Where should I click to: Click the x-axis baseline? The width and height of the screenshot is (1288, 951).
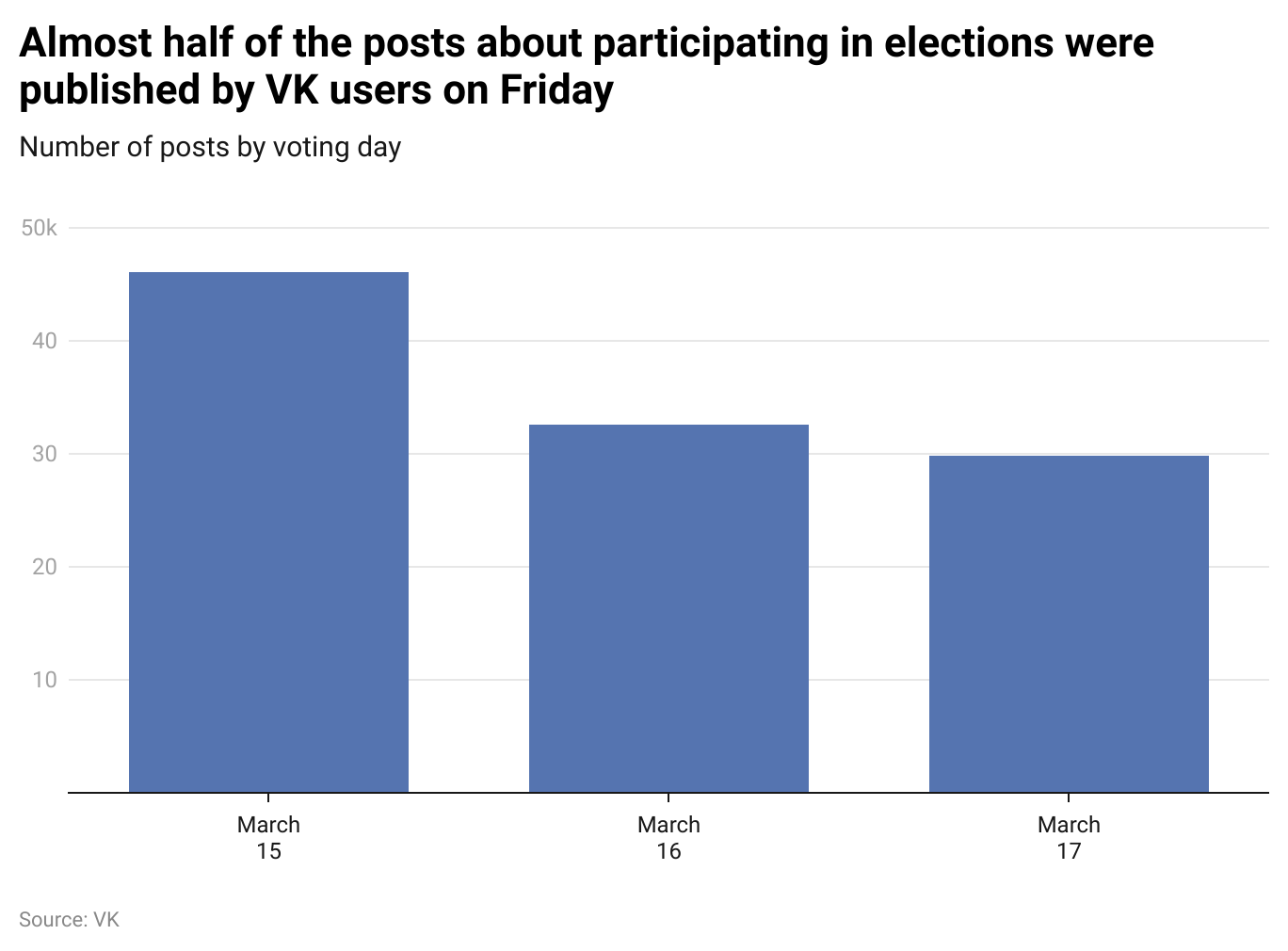point(668,793)
